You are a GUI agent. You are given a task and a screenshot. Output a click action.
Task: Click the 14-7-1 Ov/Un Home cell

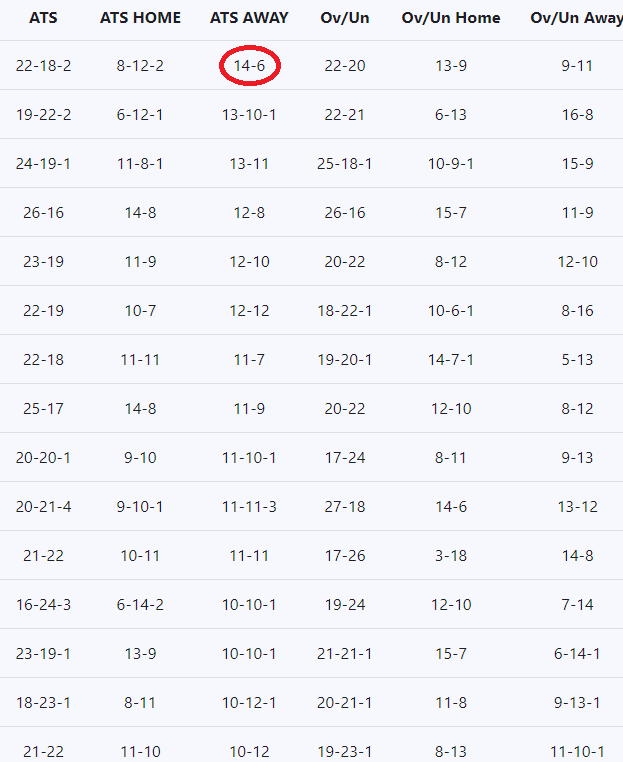pos(451,360)
